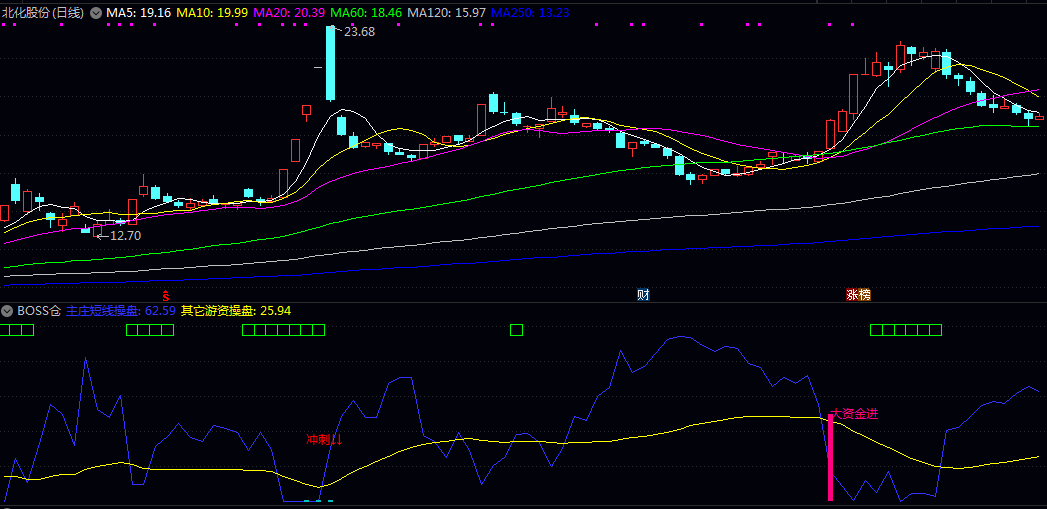This screenshot has width=1047, height=509.
Task: Click the 23.68 high price label
Action: [359, 32]
